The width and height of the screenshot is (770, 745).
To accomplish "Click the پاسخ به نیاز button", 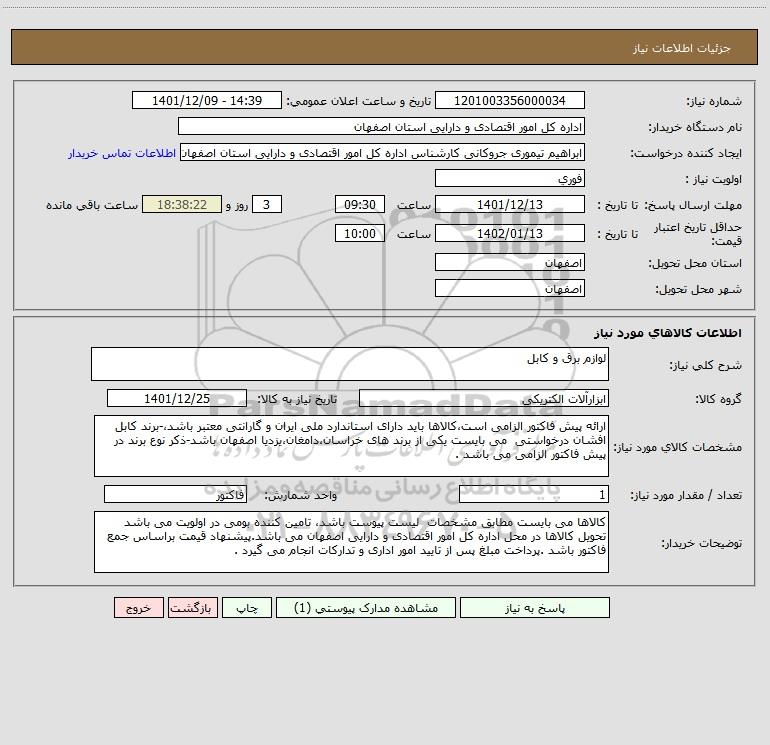I will (534, 608).
